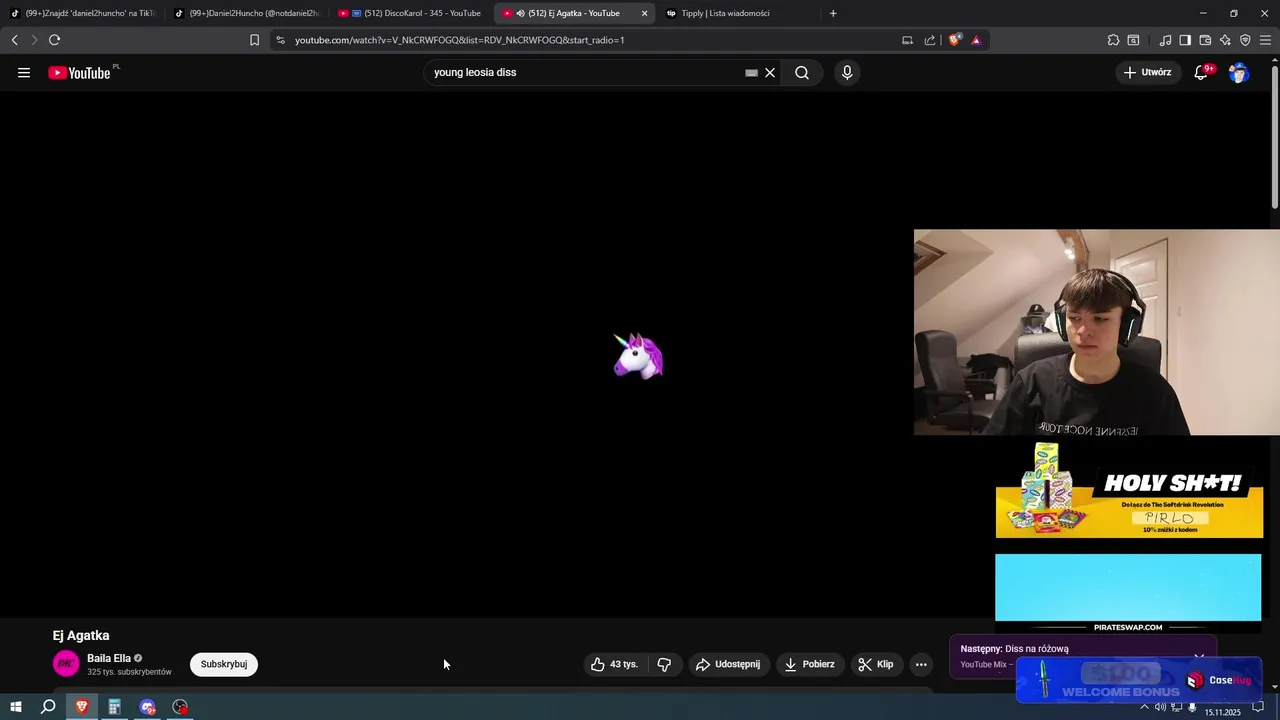Share page icon in address bar

click(930, 40)
